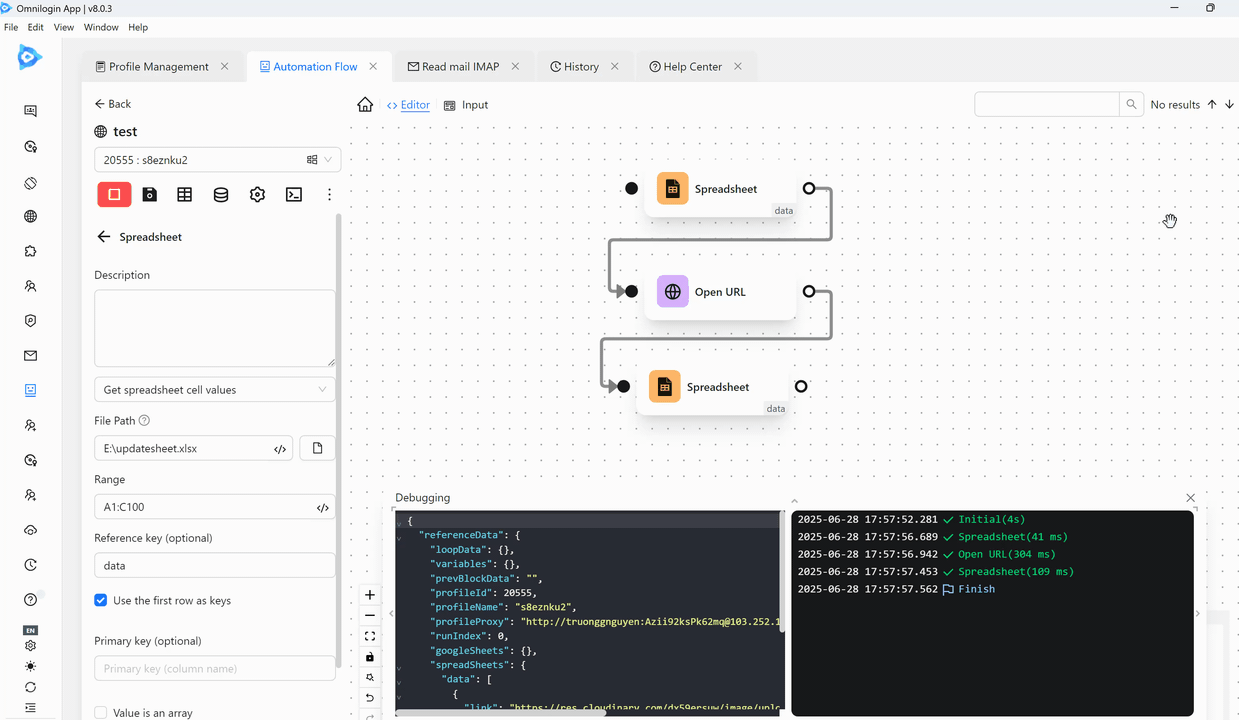The height and width of the screenshot is (720, 1239).
Task: Stop the running flow with red button
Action: tap(114, 194)
